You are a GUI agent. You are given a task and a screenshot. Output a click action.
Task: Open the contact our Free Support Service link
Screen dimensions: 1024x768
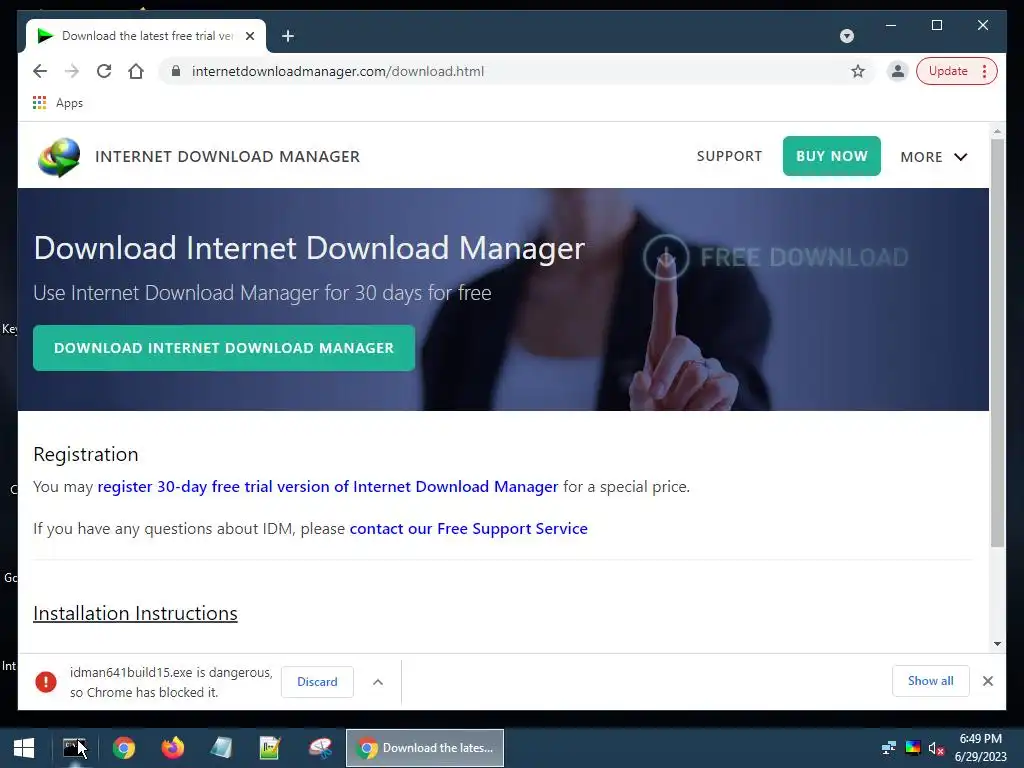point(469,528)
